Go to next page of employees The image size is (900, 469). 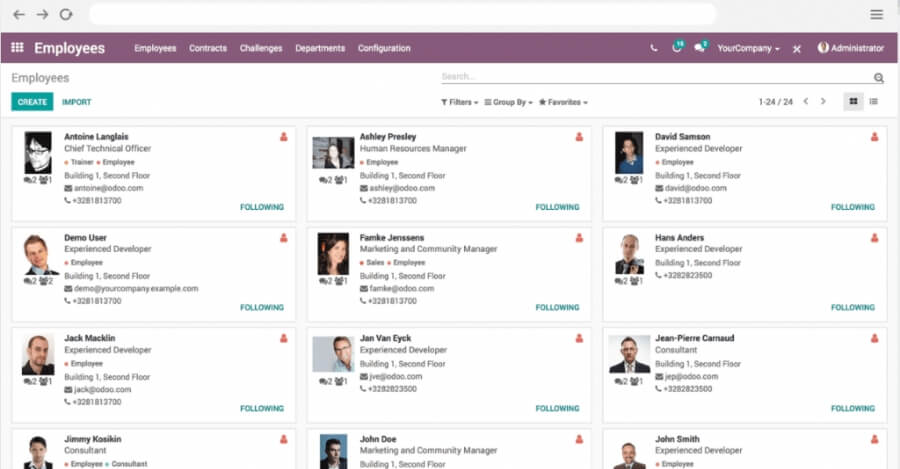823,102
